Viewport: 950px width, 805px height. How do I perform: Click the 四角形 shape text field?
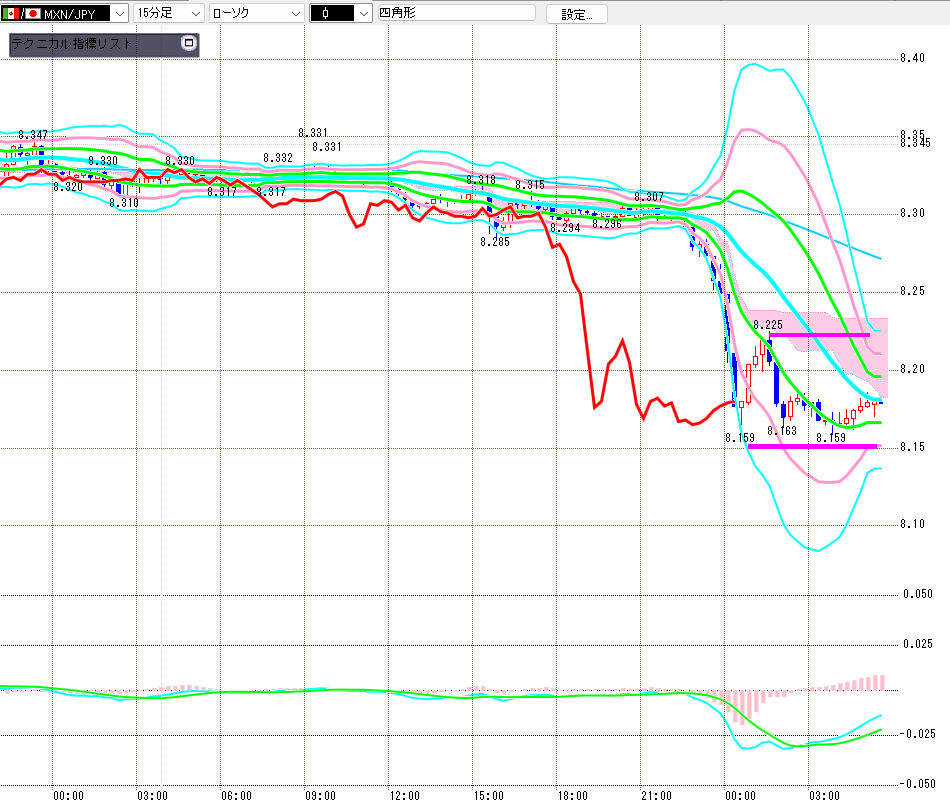[x=455, y=14]
